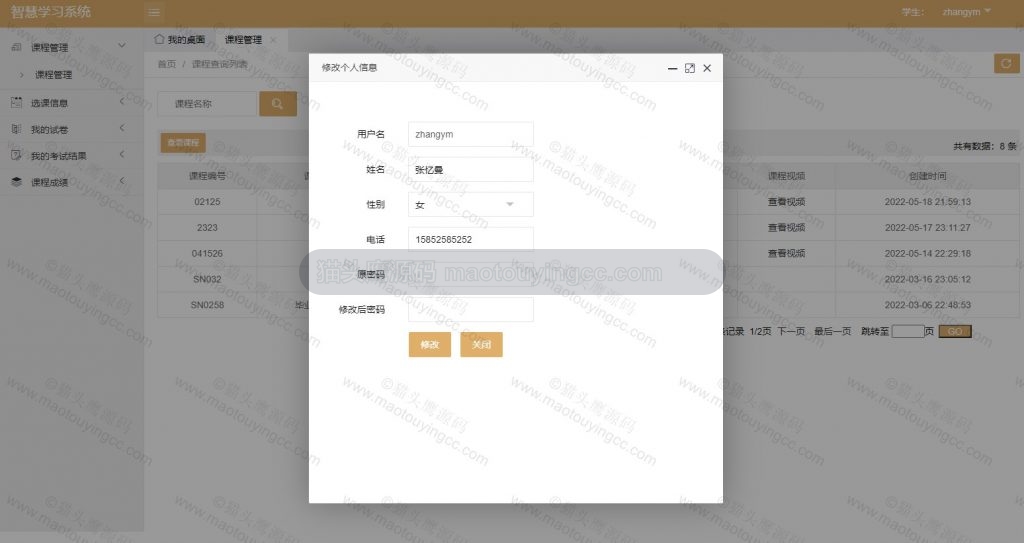Image resolution: width=1024 pixels, height=543 pixels.
Task: Click 查看视频 for course 041526
Action: pos(786,254)
